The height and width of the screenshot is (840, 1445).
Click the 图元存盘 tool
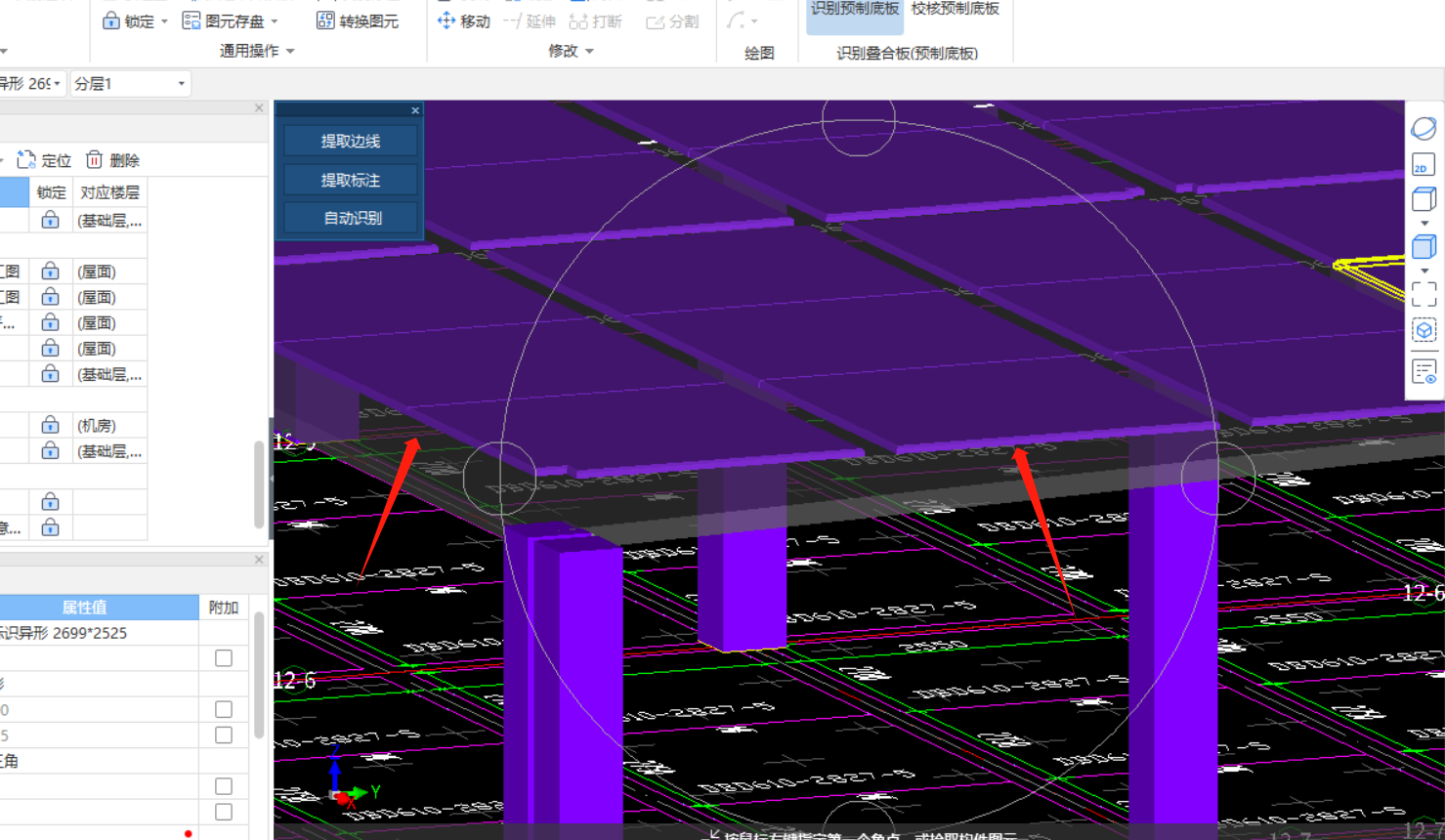click(x=224, y=21)
